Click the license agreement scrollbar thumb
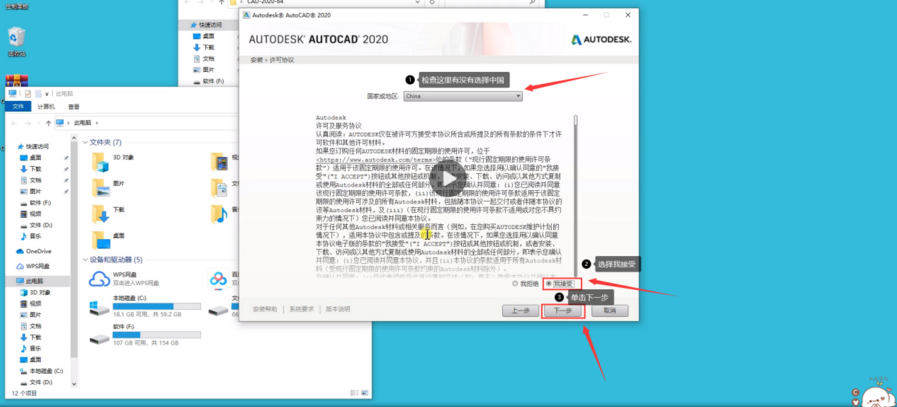The height and width of the screenshot is (407, 897). tap(575, 120)
